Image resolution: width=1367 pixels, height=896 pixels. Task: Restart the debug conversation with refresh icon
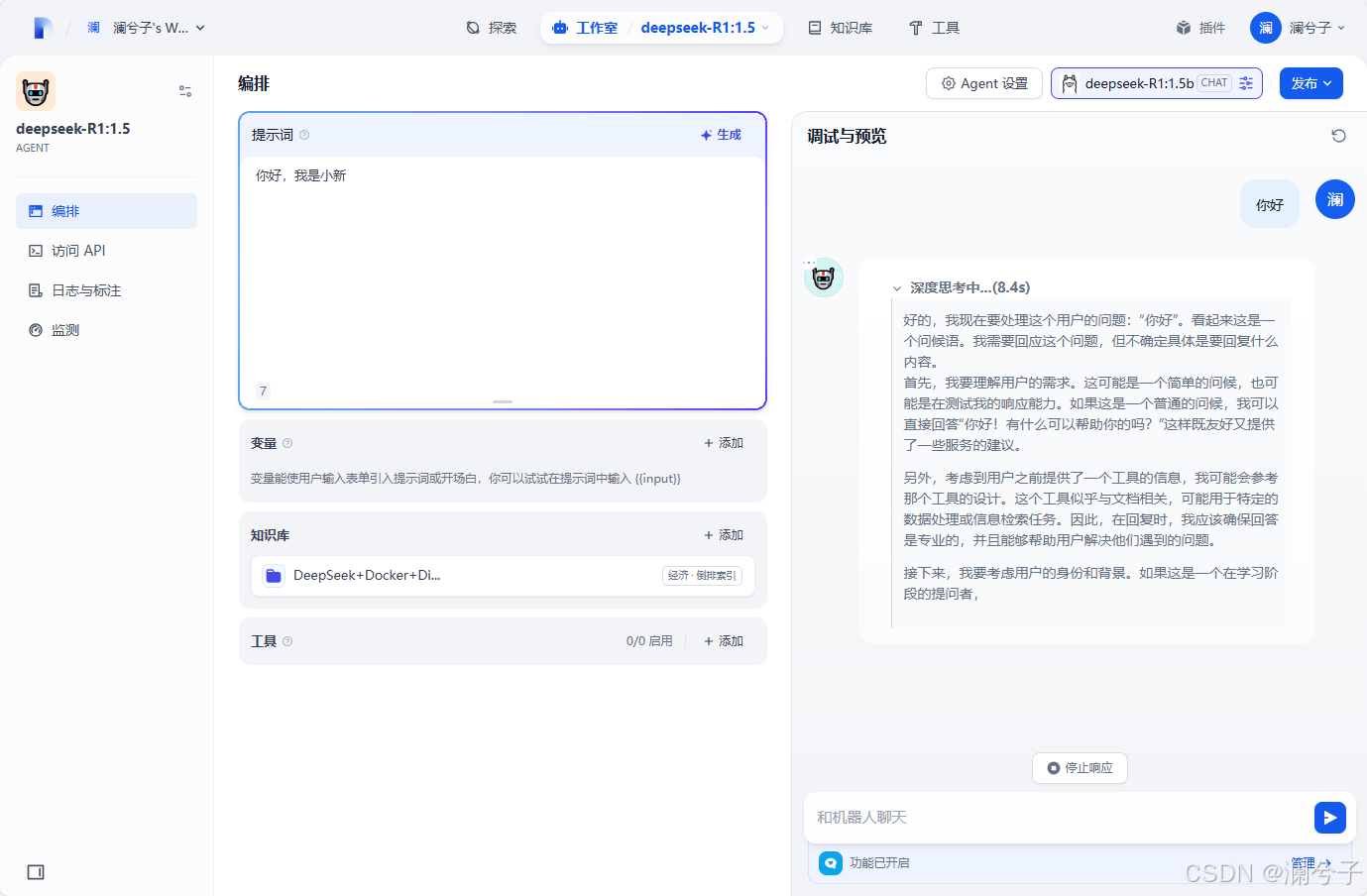pos(1338,136)
